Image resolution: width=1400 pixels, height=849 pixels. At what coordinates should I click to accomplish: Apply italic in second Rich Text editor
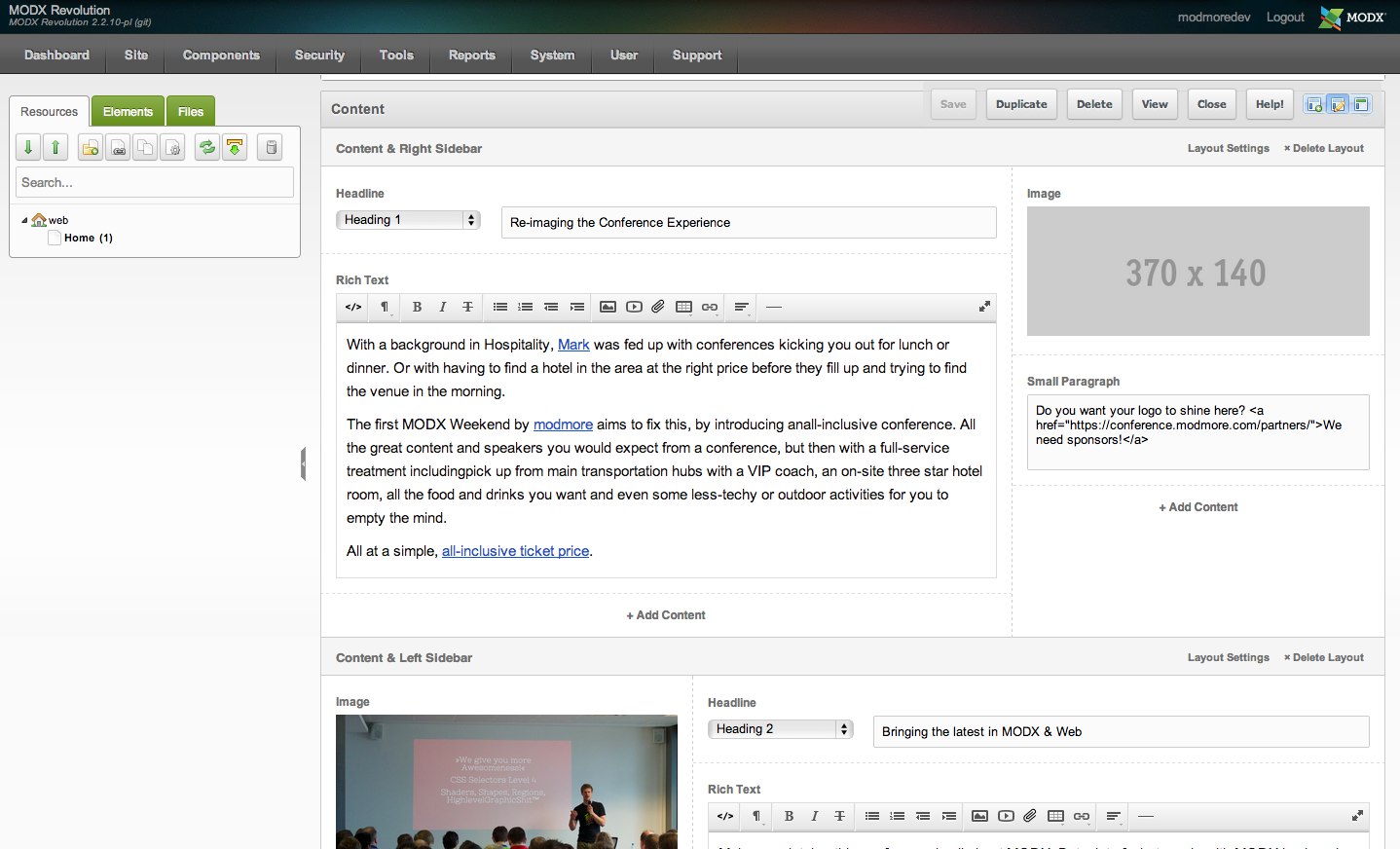814,816
